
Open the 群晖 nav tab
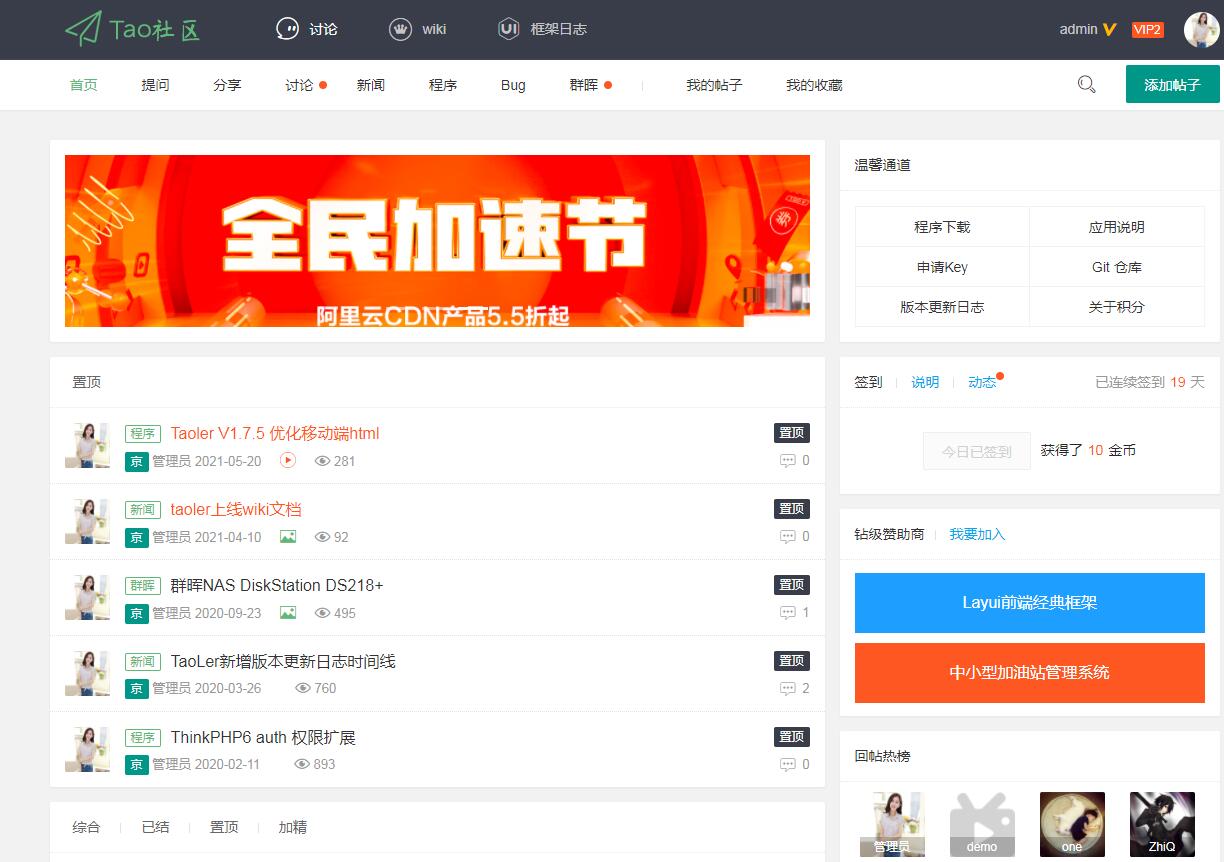point(584,85)
